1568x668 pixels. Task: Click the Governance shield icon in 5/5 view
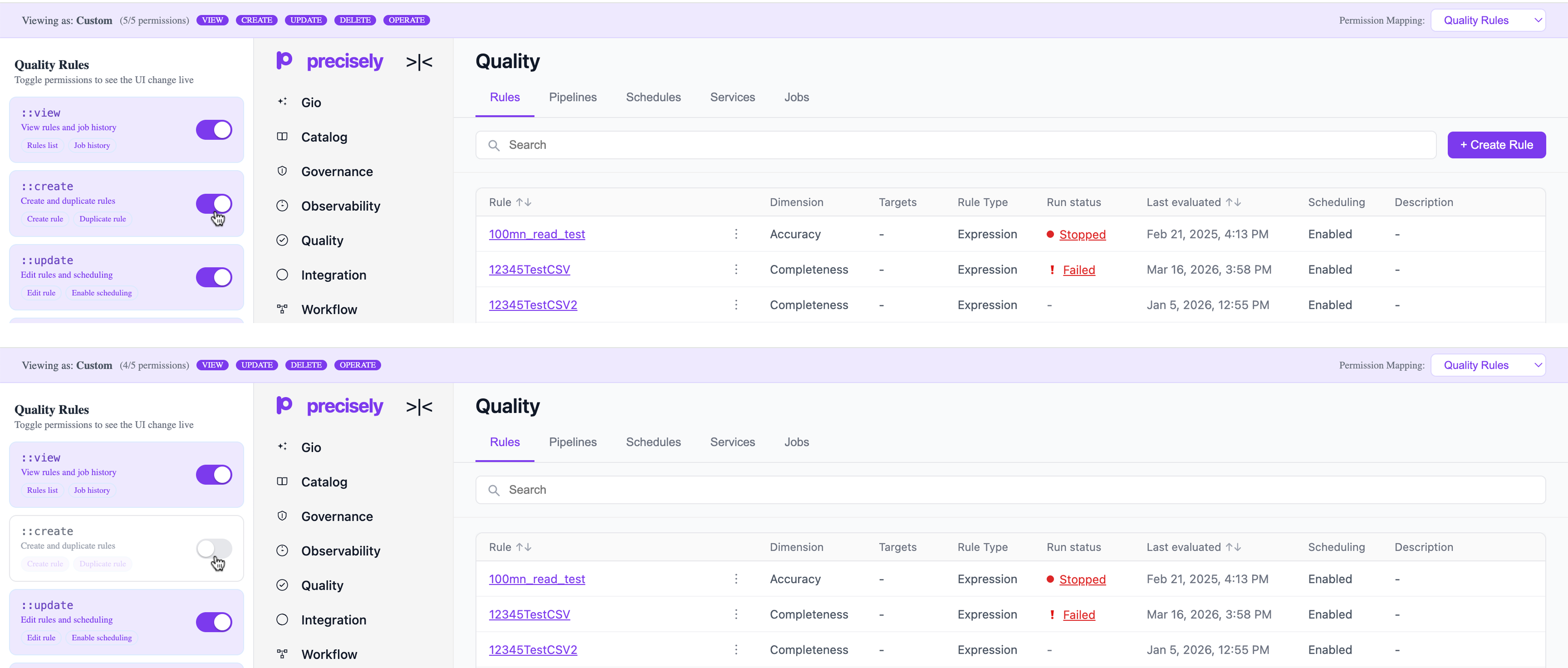click(282, 171)
